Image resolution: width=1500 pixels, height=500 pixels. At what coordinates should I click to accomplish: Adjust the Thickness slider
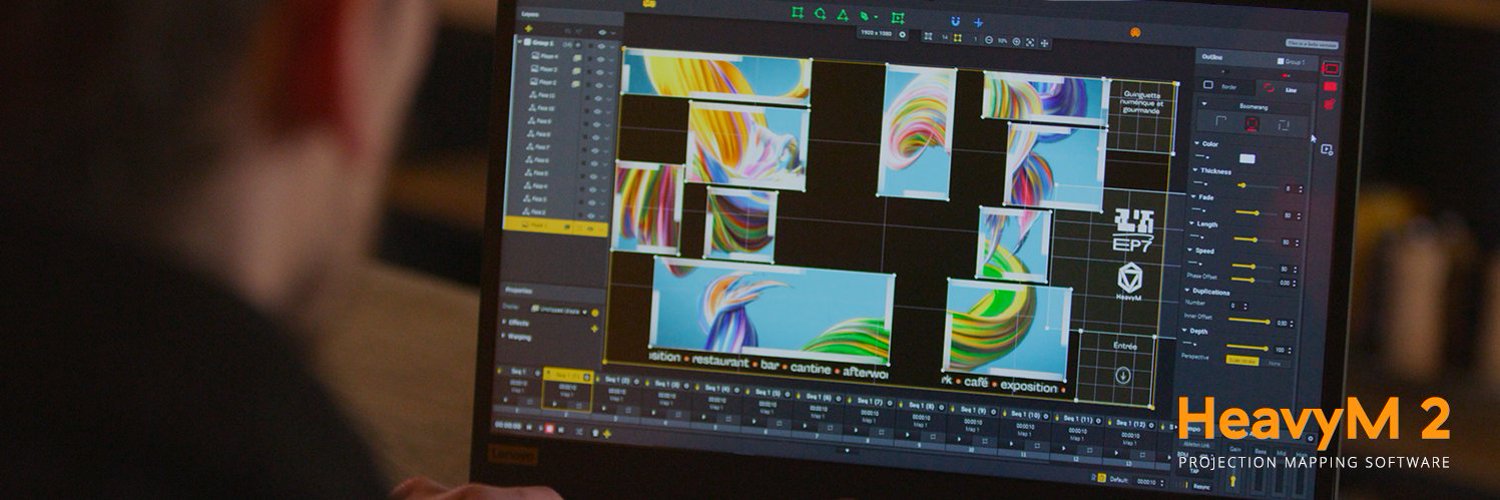tap(1258, 186)
